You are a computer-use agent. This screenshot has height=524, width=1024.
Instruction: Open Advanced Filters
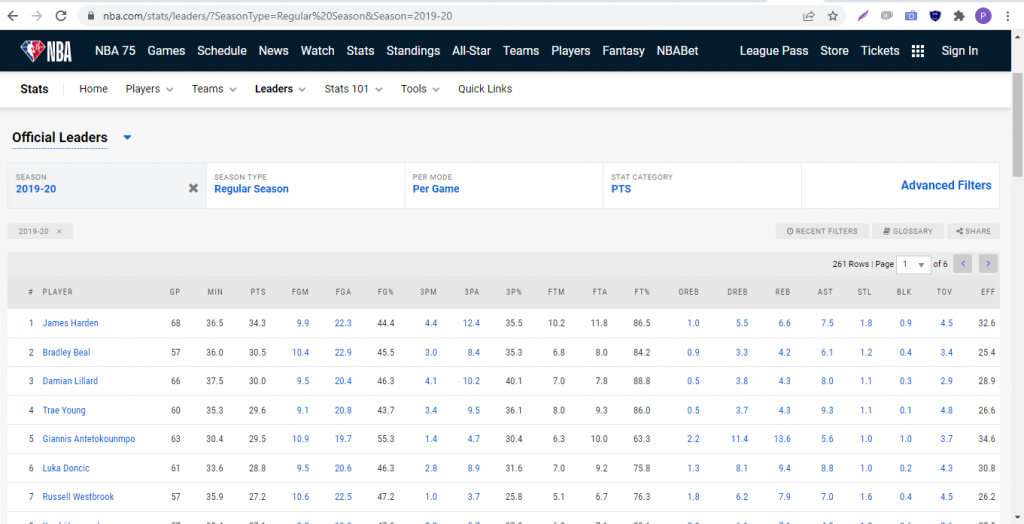946,186
